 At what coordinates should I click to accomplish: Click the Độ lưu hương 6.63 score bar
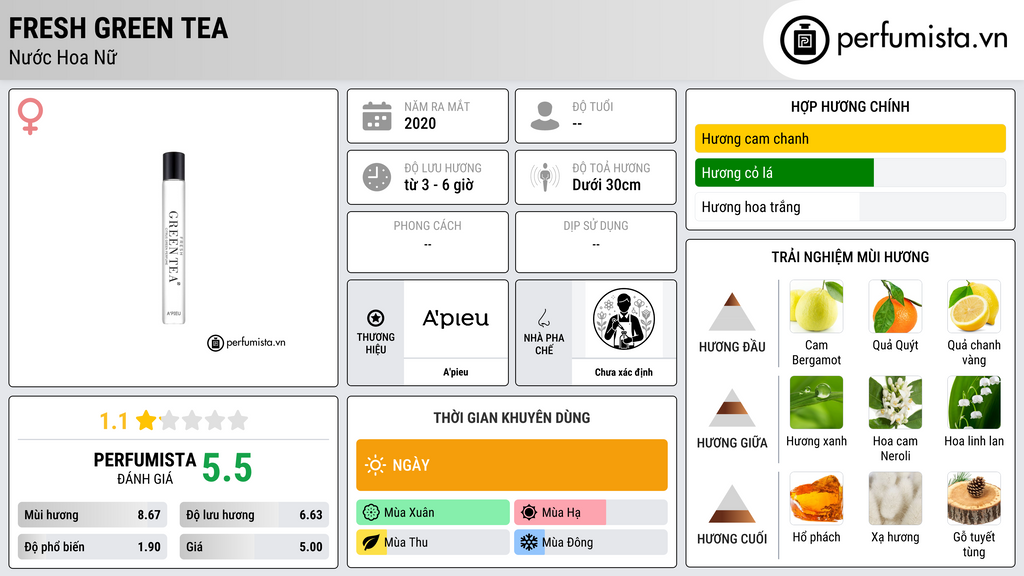(x=254, y=515)
